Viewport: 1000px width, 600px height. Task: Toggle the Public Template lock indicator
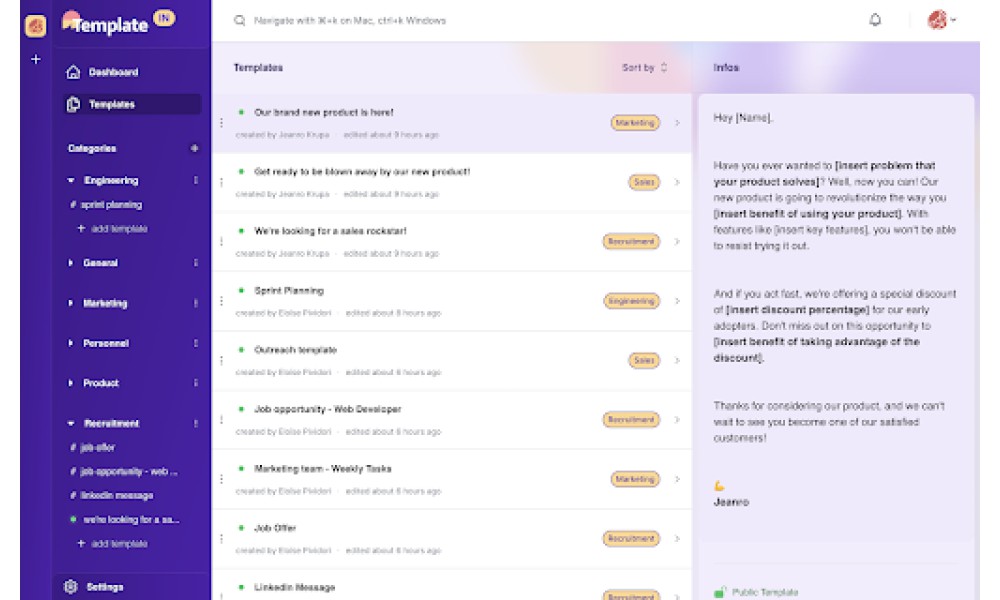pyautogui.click(x=720, y=592)
